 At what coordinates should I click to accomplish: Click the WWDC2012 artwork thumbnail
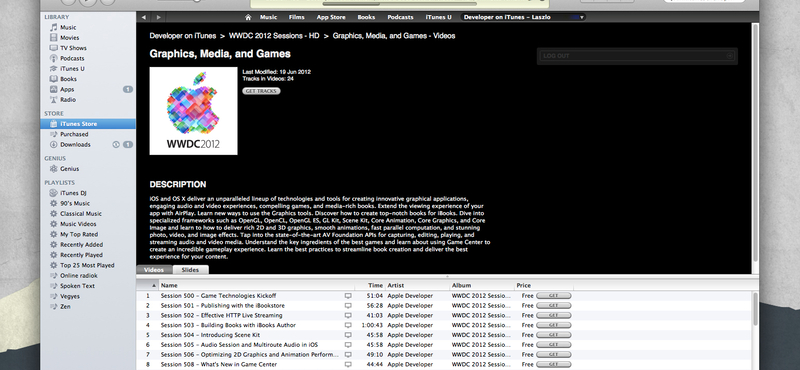[x=193, y=111]
